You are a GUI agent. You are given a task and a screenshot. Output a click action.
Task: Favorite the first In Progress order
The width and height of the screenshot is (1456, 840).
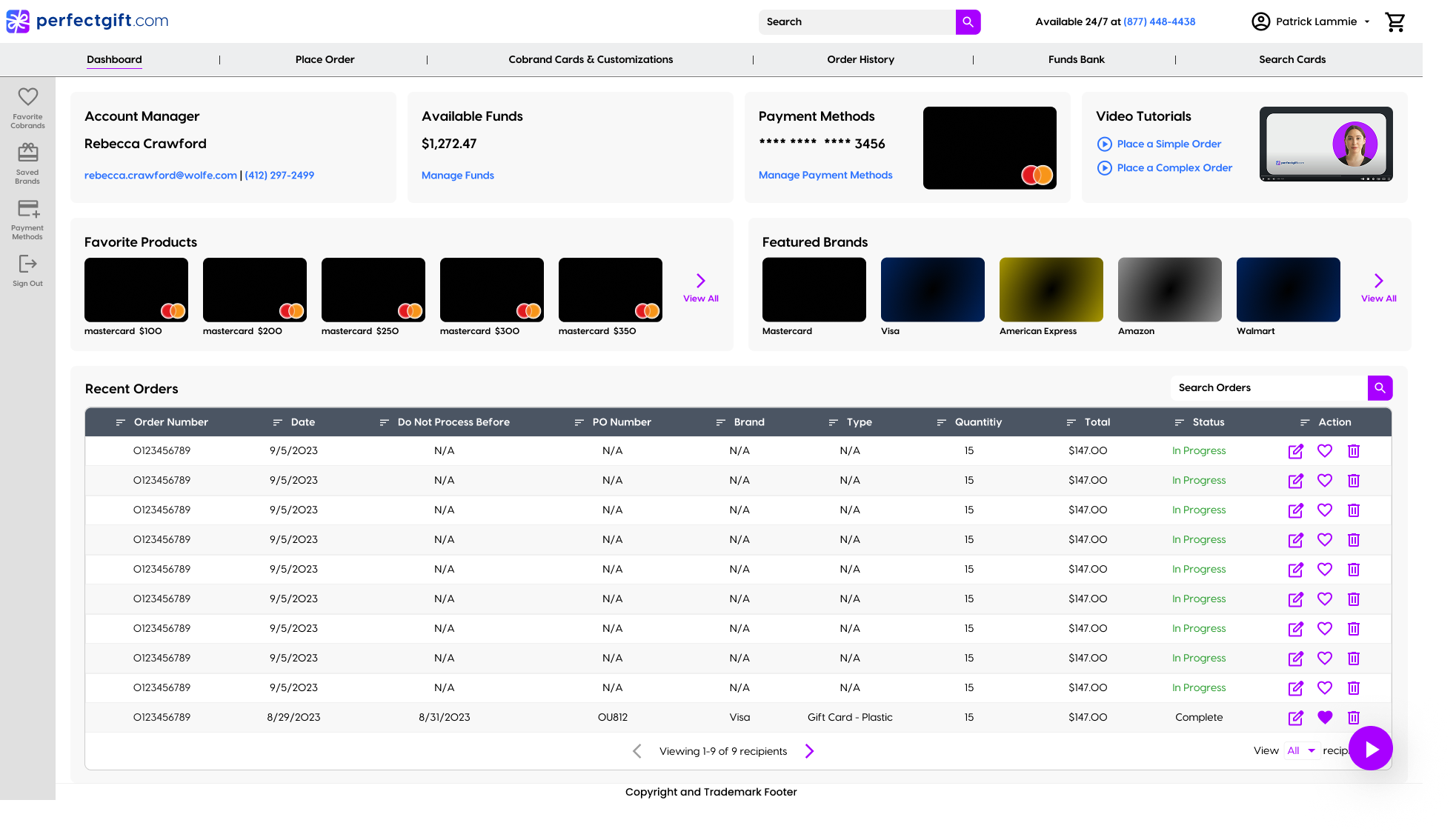pyautogui.click(x=1324, y=451)
